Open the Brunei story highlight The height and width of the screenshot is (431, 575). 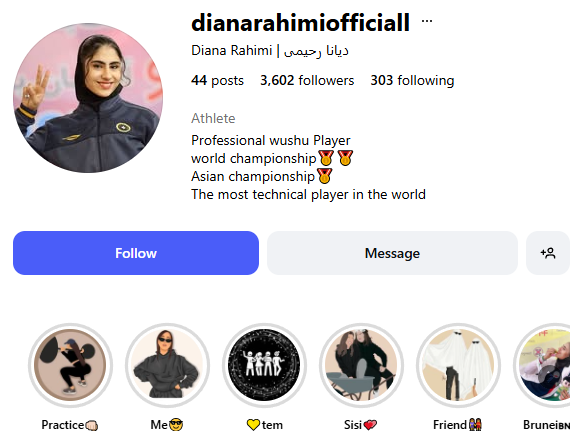click(x=544, y=365)
